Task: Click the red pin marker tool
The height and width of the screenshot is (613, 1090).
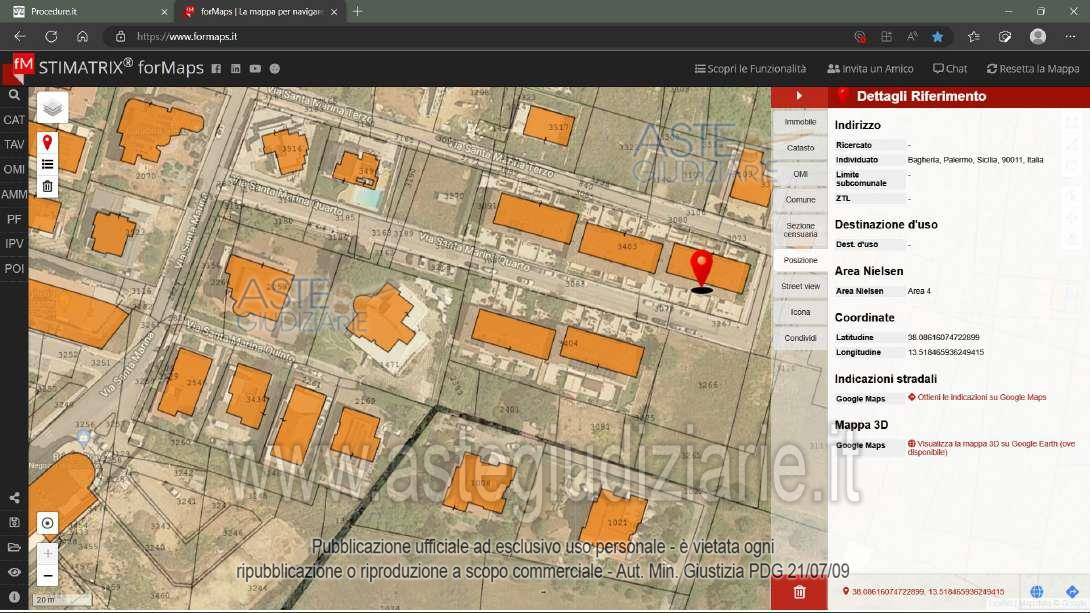Action: click(x=47, y=143)
